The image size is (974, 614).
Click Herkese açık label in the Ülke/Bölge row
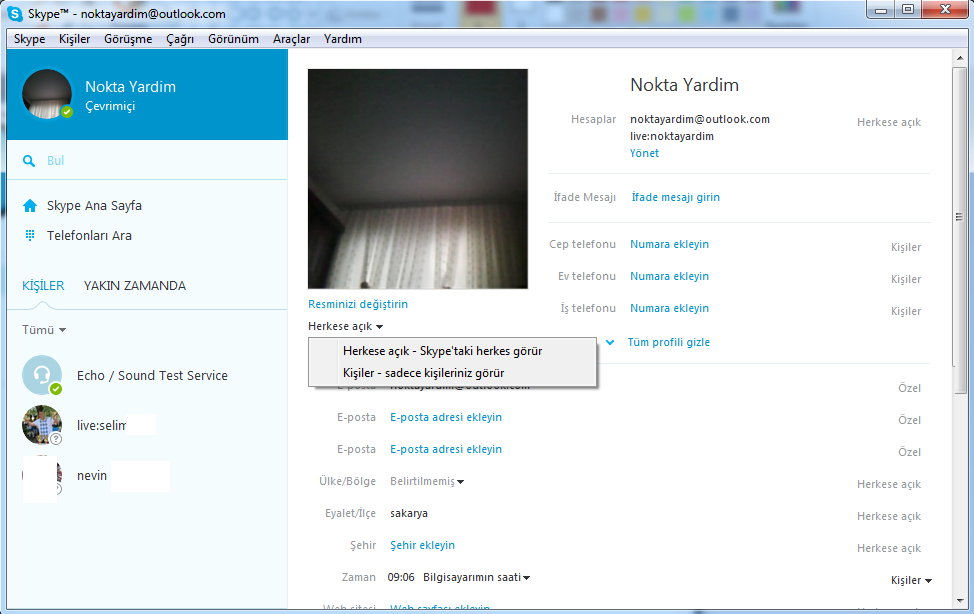click(x=889, y=484)
